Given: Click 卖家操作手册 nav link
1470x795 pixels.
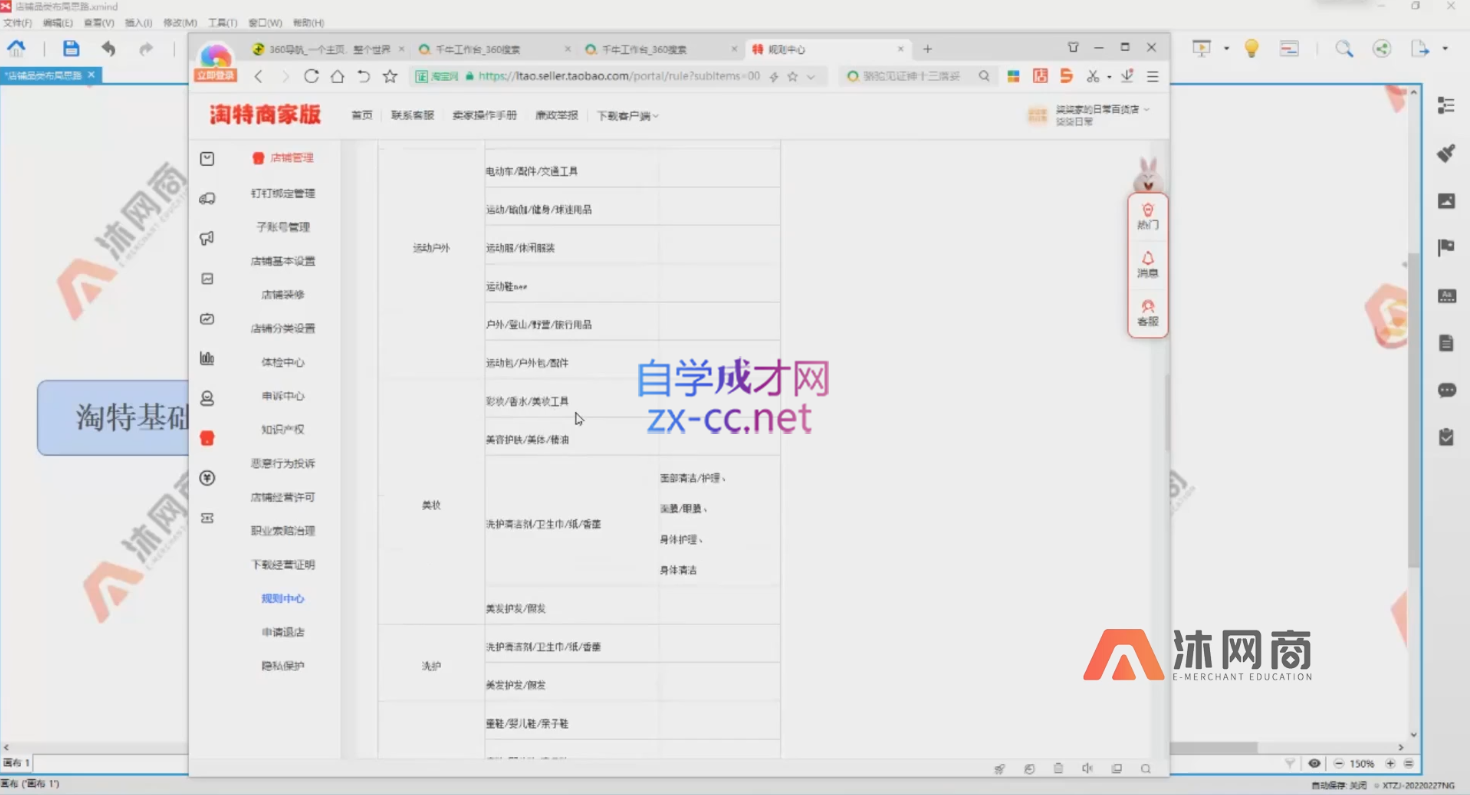Looking at the screenshot, I should click(485, 115).
